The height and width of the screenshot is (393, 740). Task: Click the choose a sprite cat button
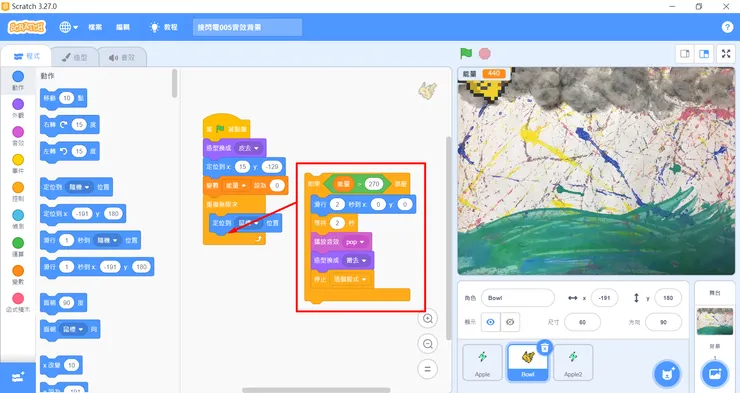[x=667, y=374]
